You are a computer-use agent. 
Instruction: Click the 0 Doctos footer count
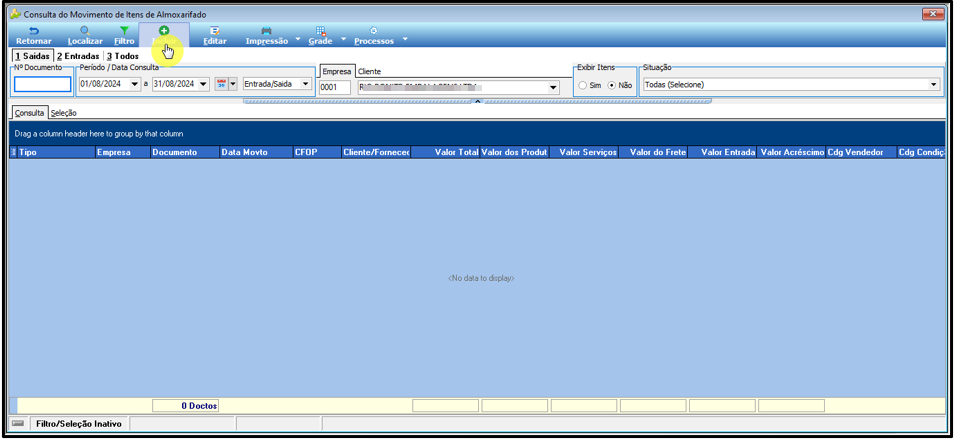coord(185,406)
